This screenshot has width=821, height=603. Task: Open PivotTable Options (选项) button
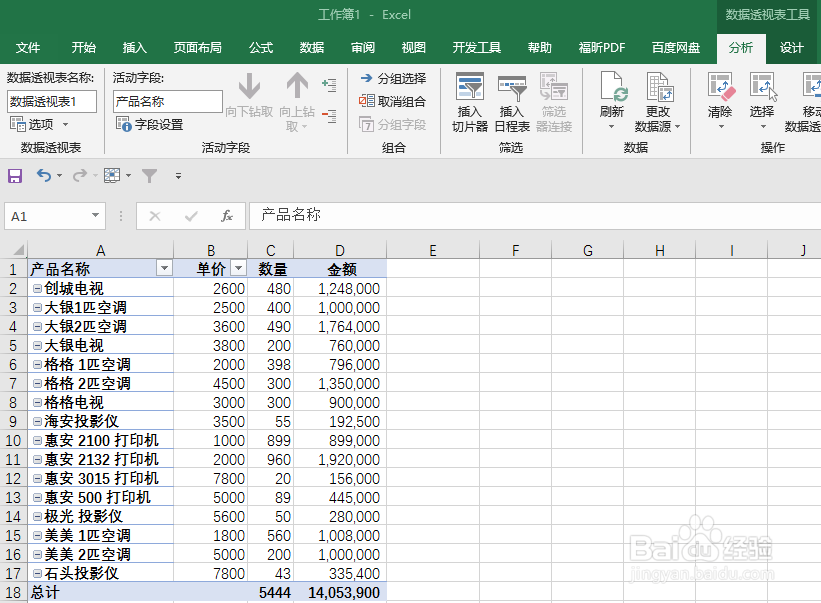[x=32, y=124]
